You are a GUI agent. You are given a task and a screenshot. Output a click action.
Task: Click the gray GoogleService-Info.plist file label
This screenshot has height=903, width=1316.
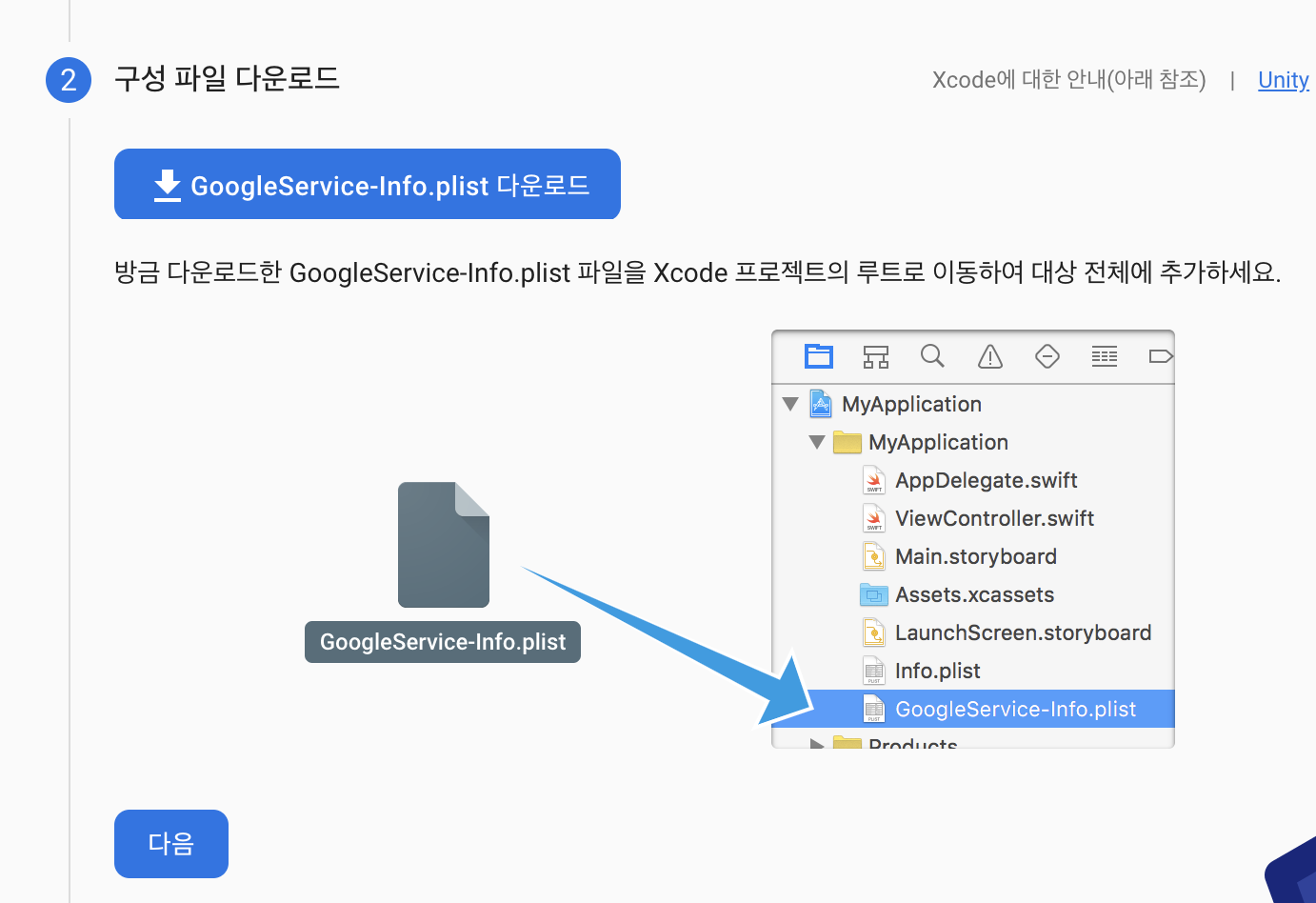click(443, 642)
